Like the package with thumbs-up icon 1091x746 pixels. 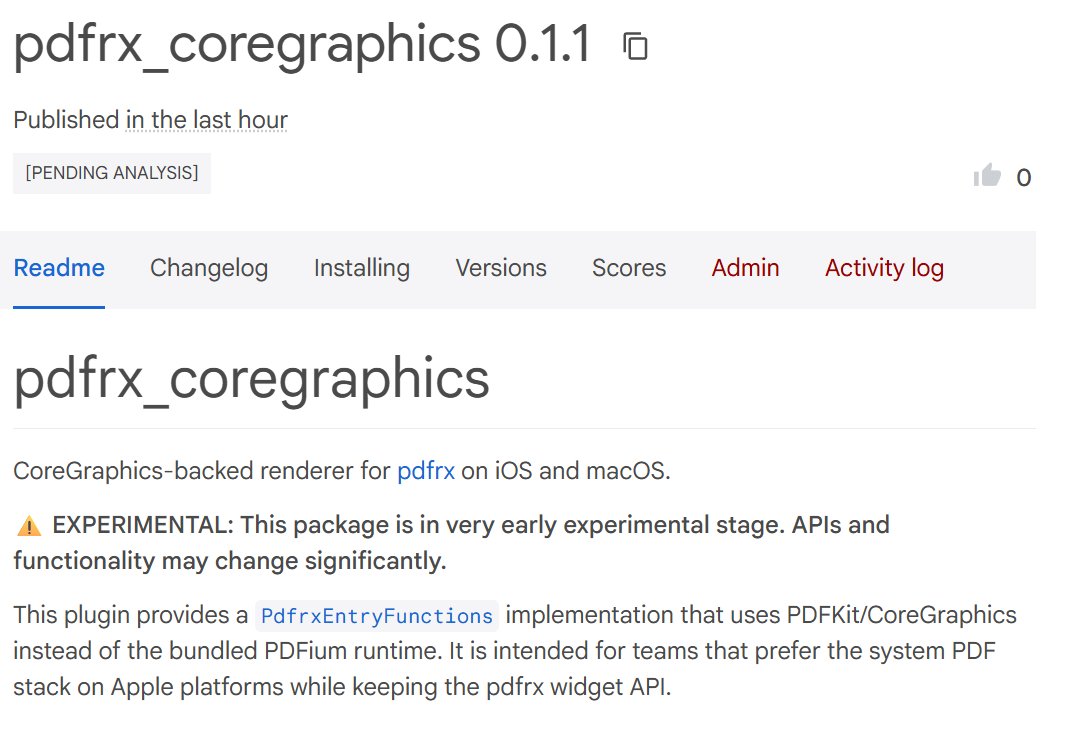987,175
